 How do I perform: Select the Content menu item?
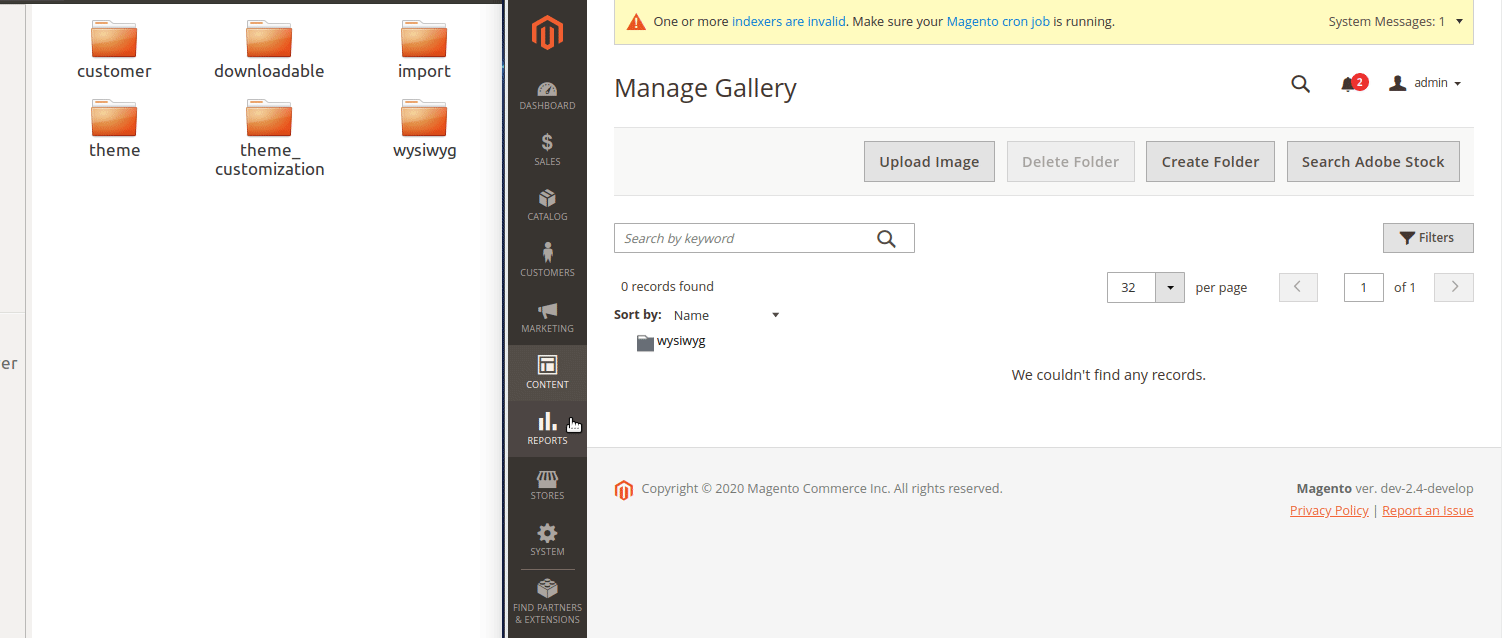click(547, 372)
